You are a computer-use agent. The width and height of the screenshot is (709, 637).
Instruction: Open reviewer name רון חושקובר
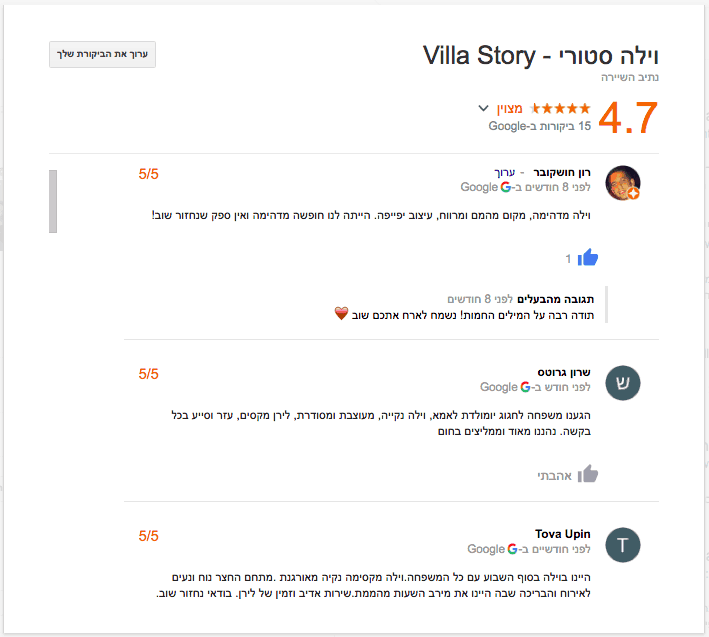pos(563,172)
